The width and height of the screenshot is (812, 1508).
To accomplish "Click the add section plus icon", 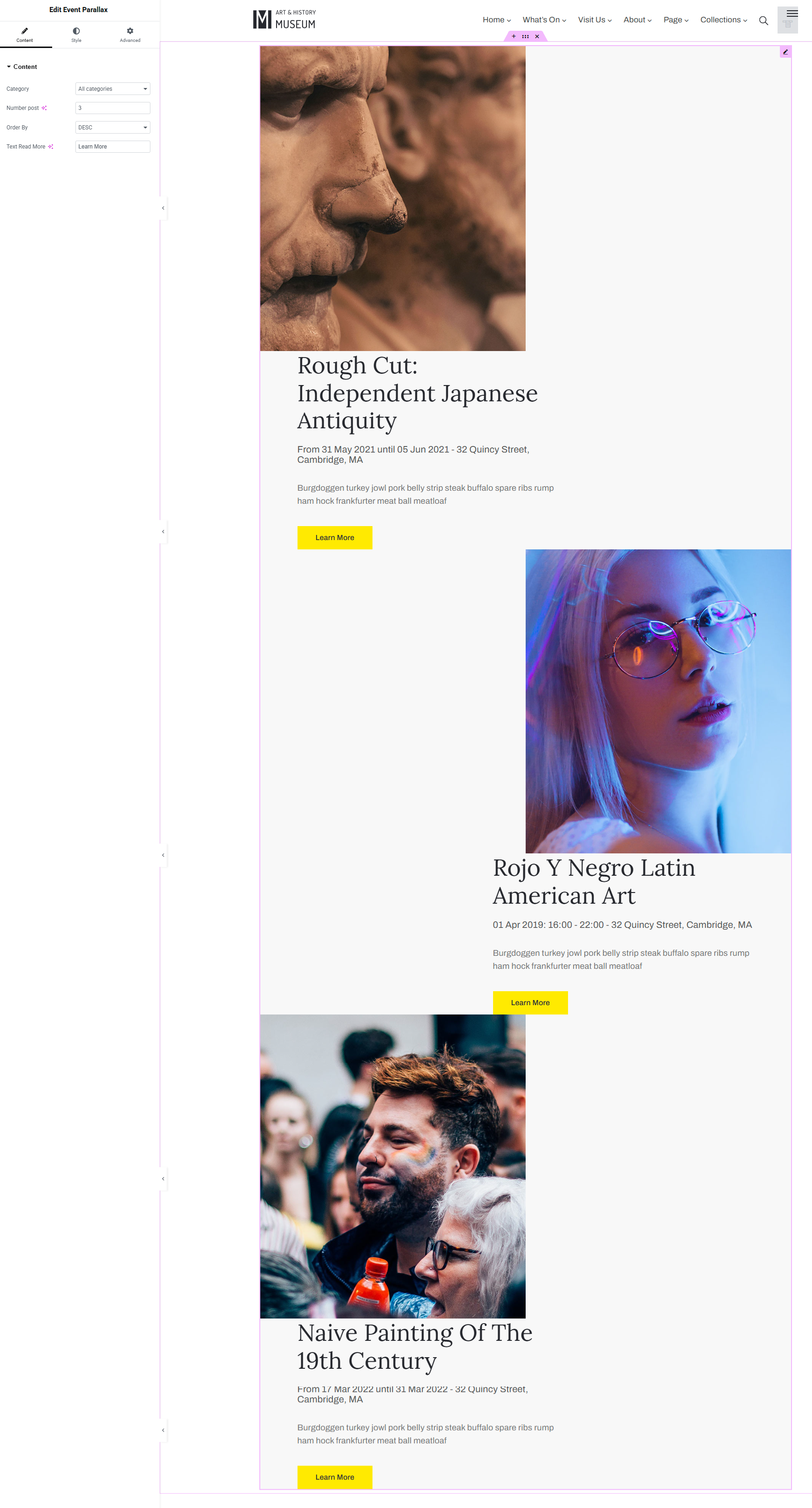I will coord(514,36).
